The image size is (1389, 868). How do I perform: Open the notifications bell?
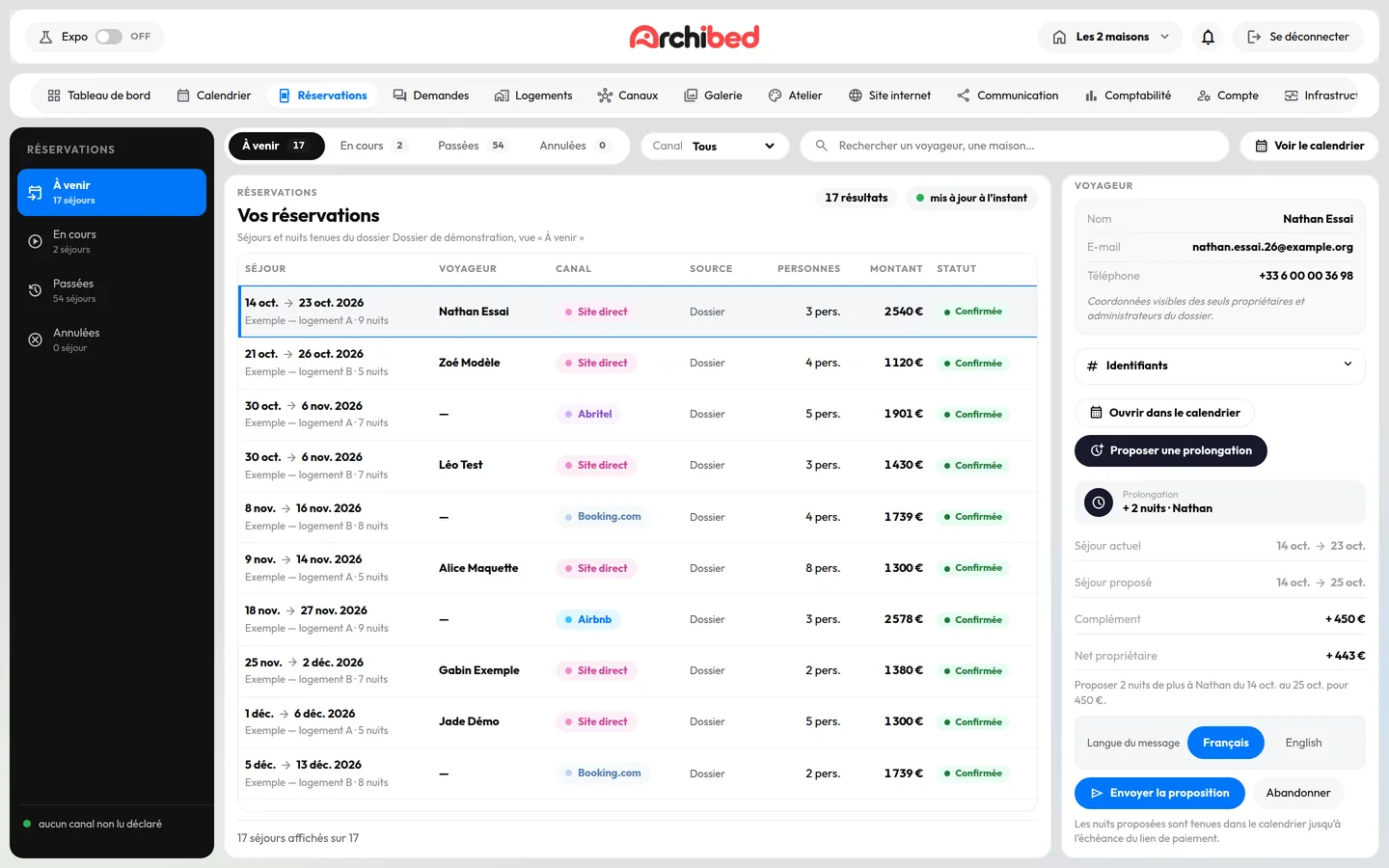coord(1208,37)
